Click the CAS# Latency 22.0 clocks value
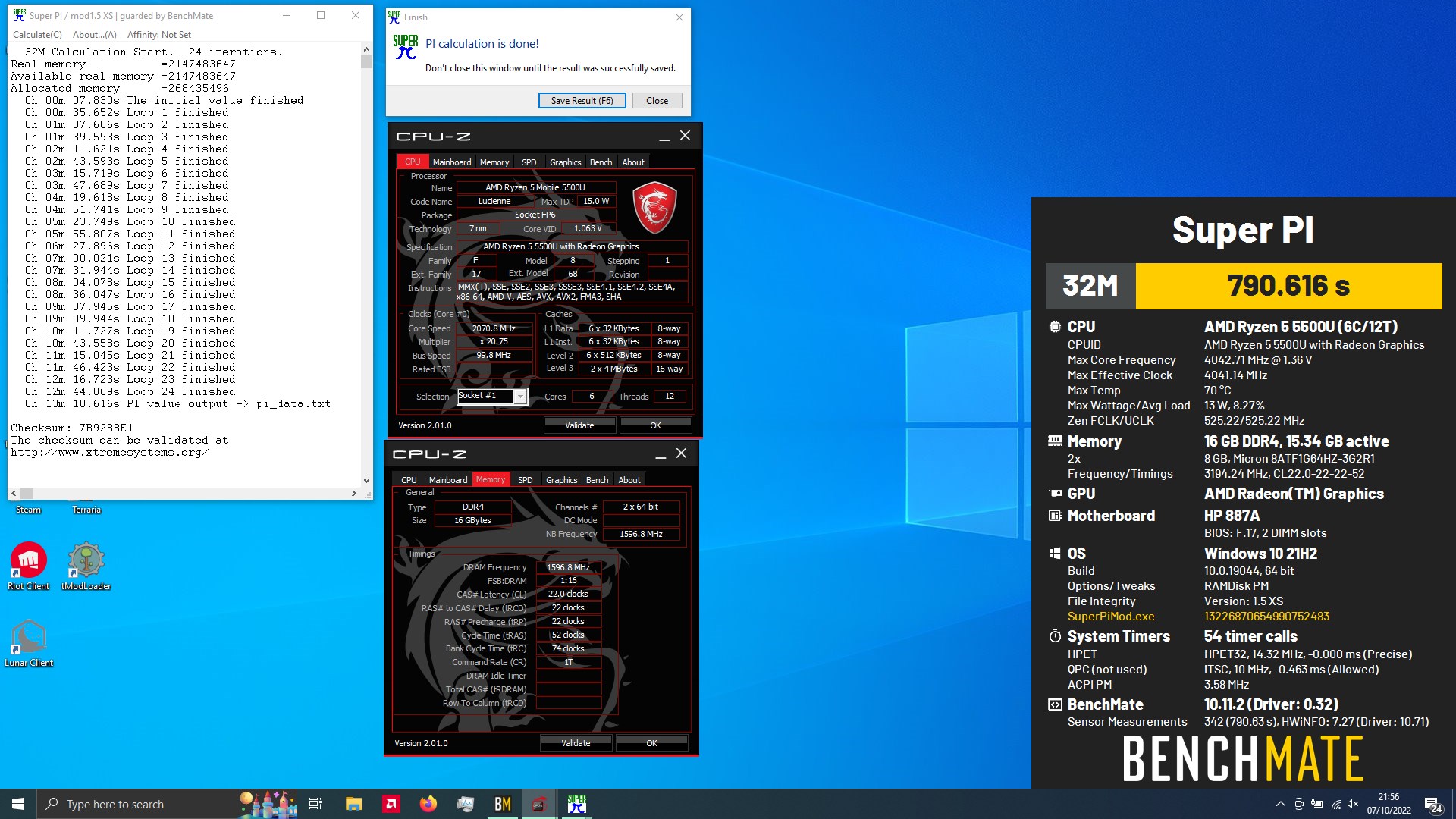This screenshot has width=1456, height=819. pyautogui.click(x=568, y=595)
